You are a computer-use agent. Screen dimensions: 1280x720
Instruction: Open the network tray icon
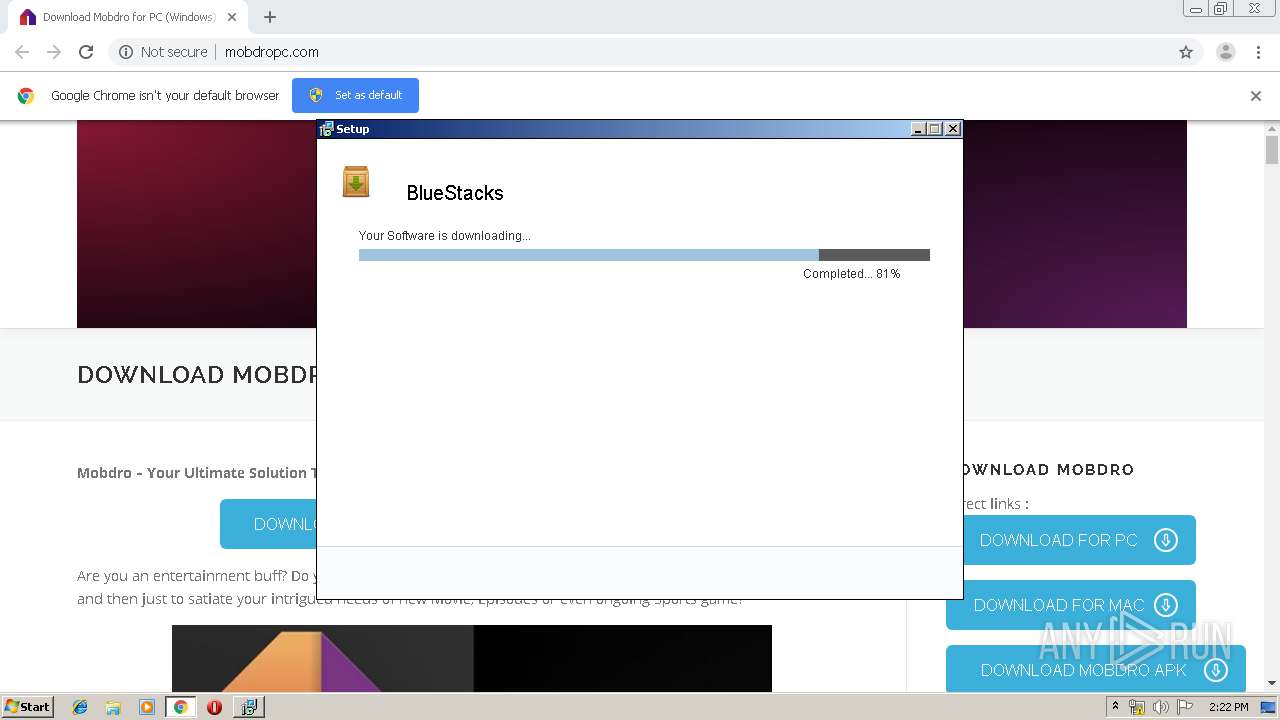pos(1137,707)
